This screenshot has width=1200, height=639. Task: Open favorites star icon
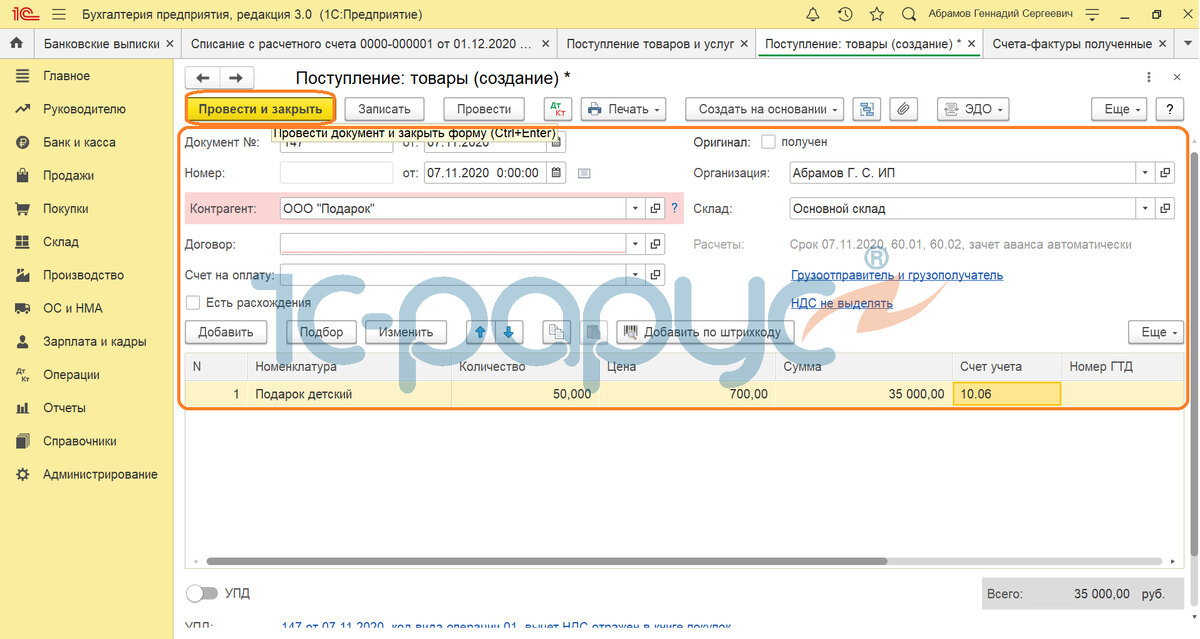(x=877, y=15)
